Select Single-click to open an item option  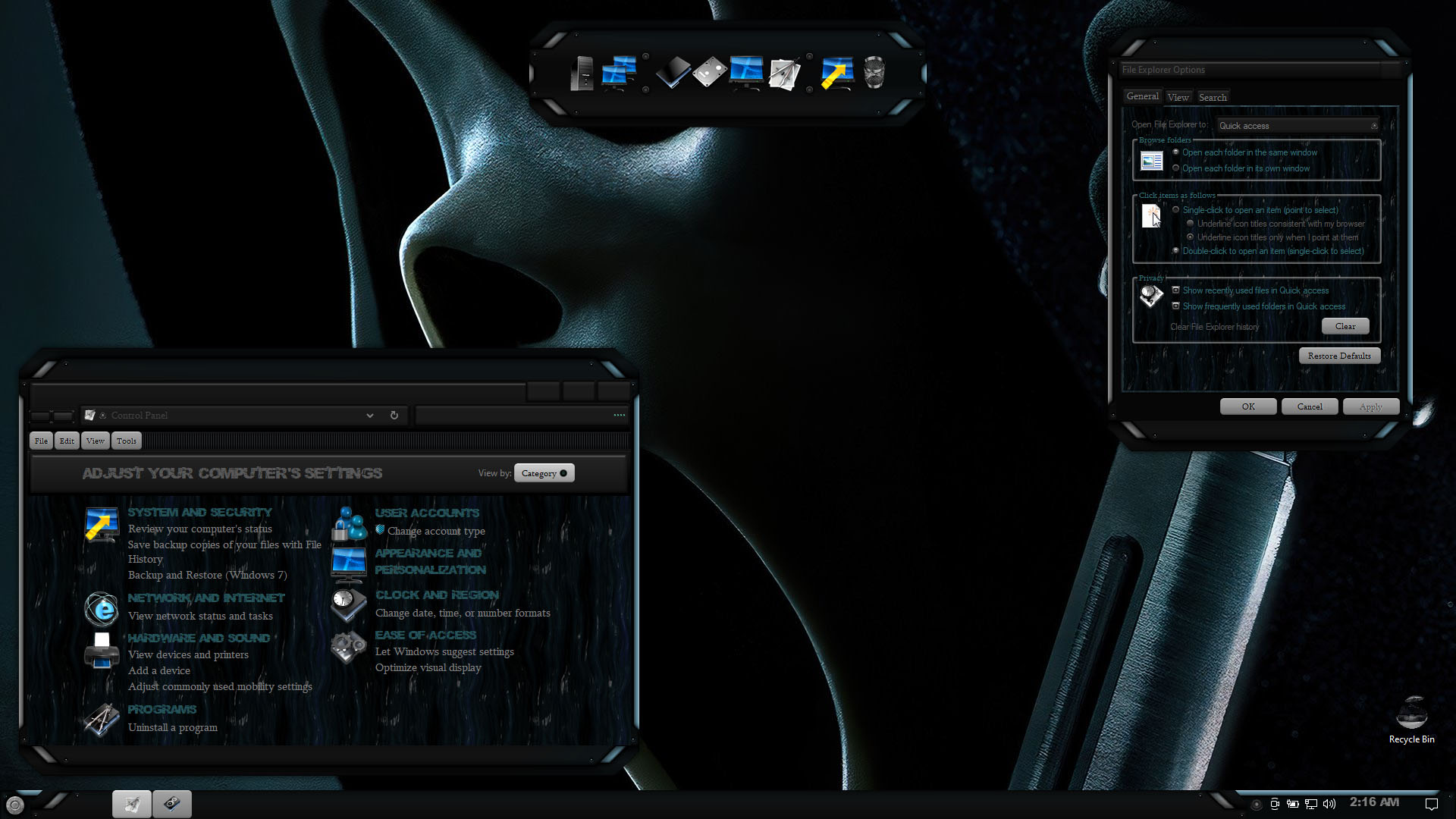click(1176, 210)
